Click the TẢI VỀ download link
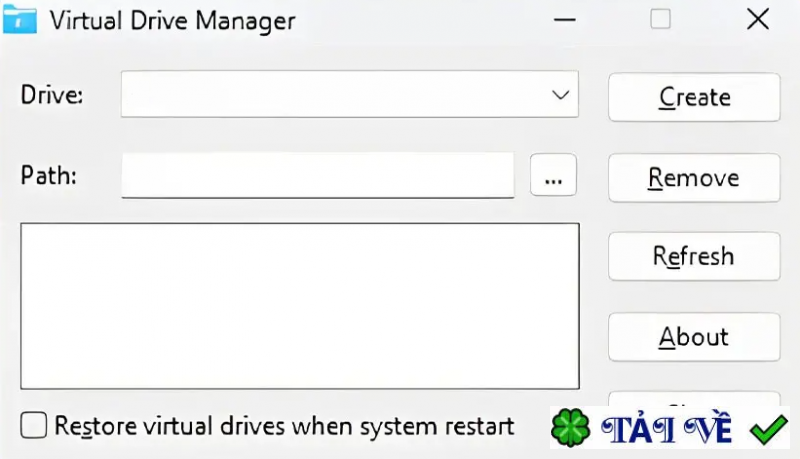The width and height of the screenshot is (800, 459). pyautogui.click(x=668, y=430)
